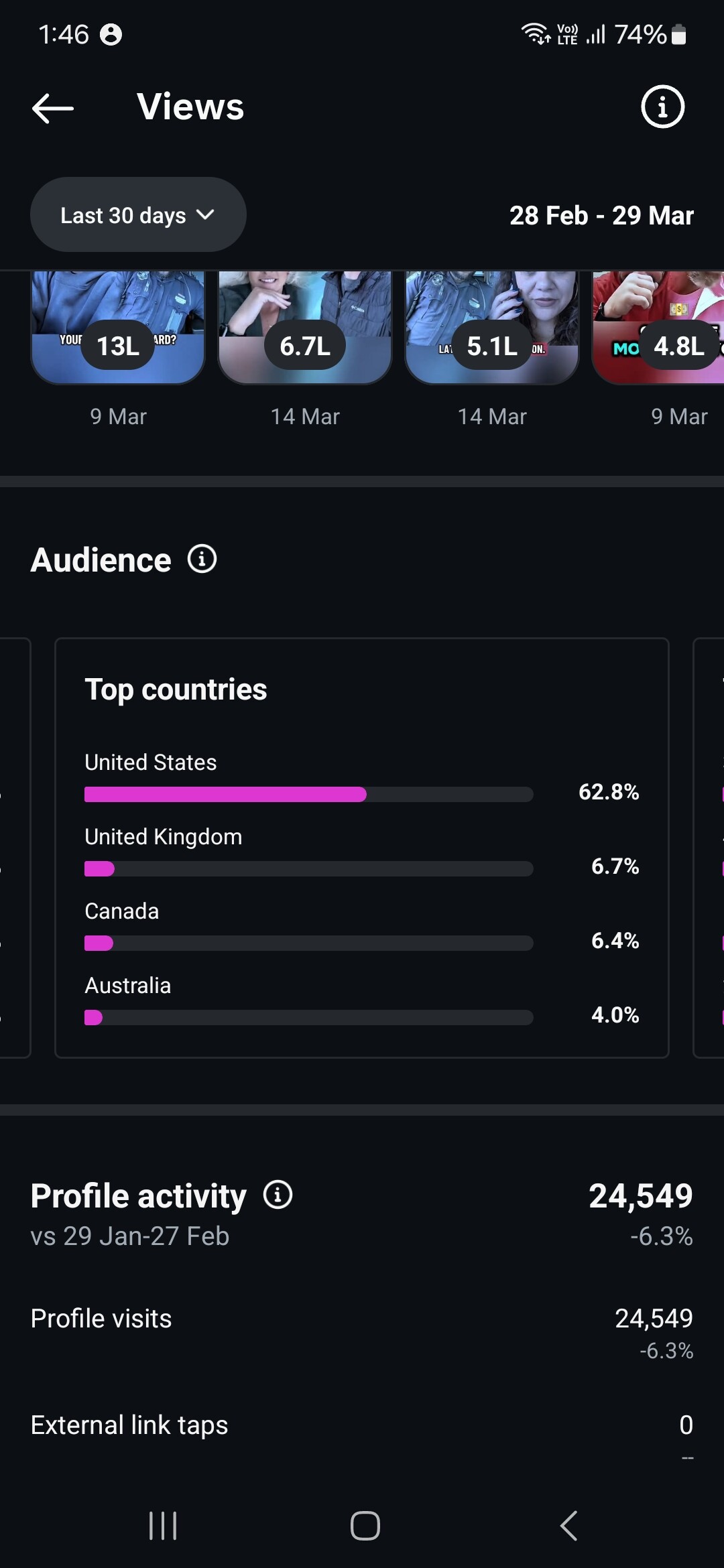Tap the Canada percentage bar

[x=308, y=943]
